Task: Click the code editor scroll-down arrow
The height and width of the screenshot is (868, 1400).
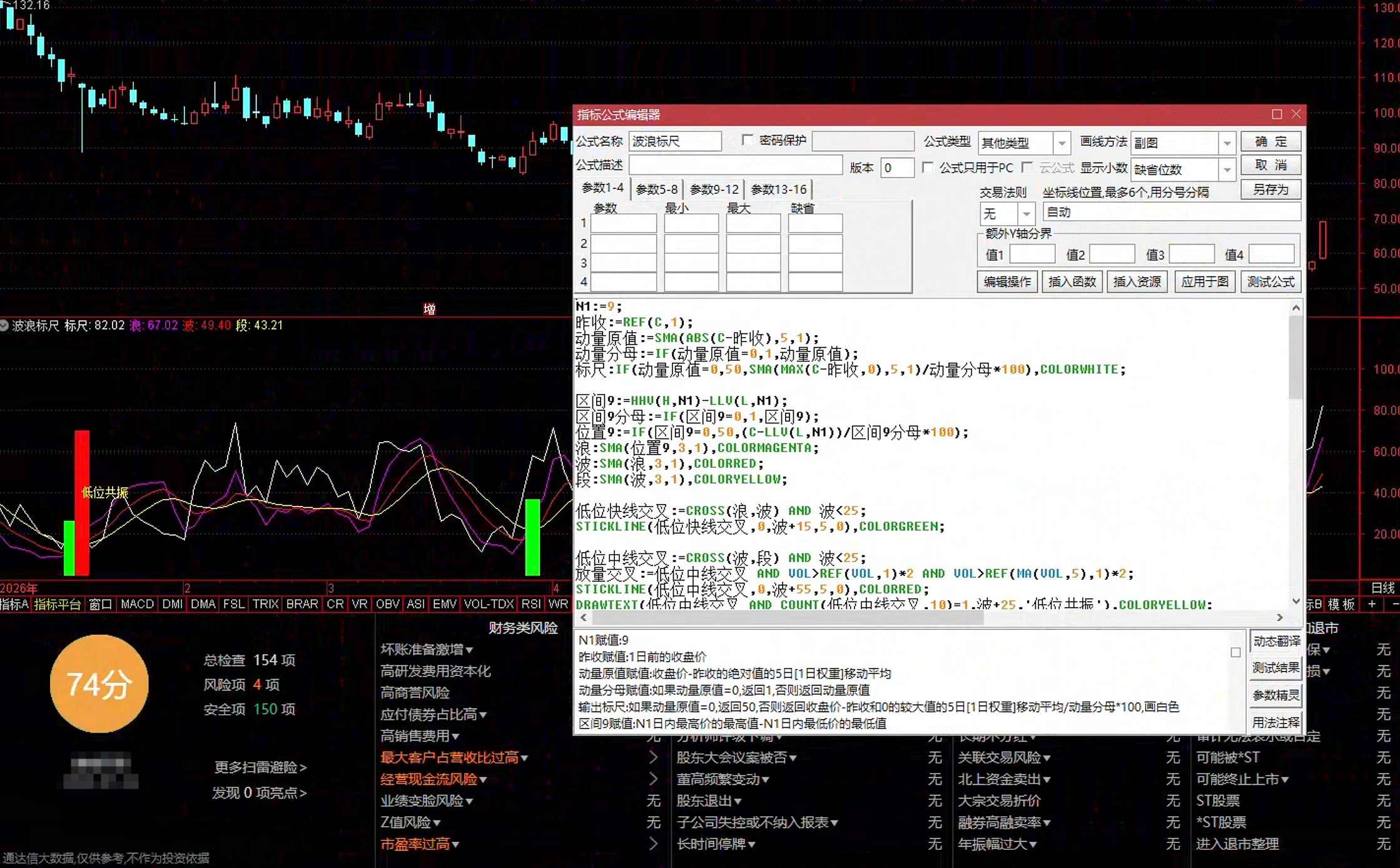Action: pos(1296,601)
